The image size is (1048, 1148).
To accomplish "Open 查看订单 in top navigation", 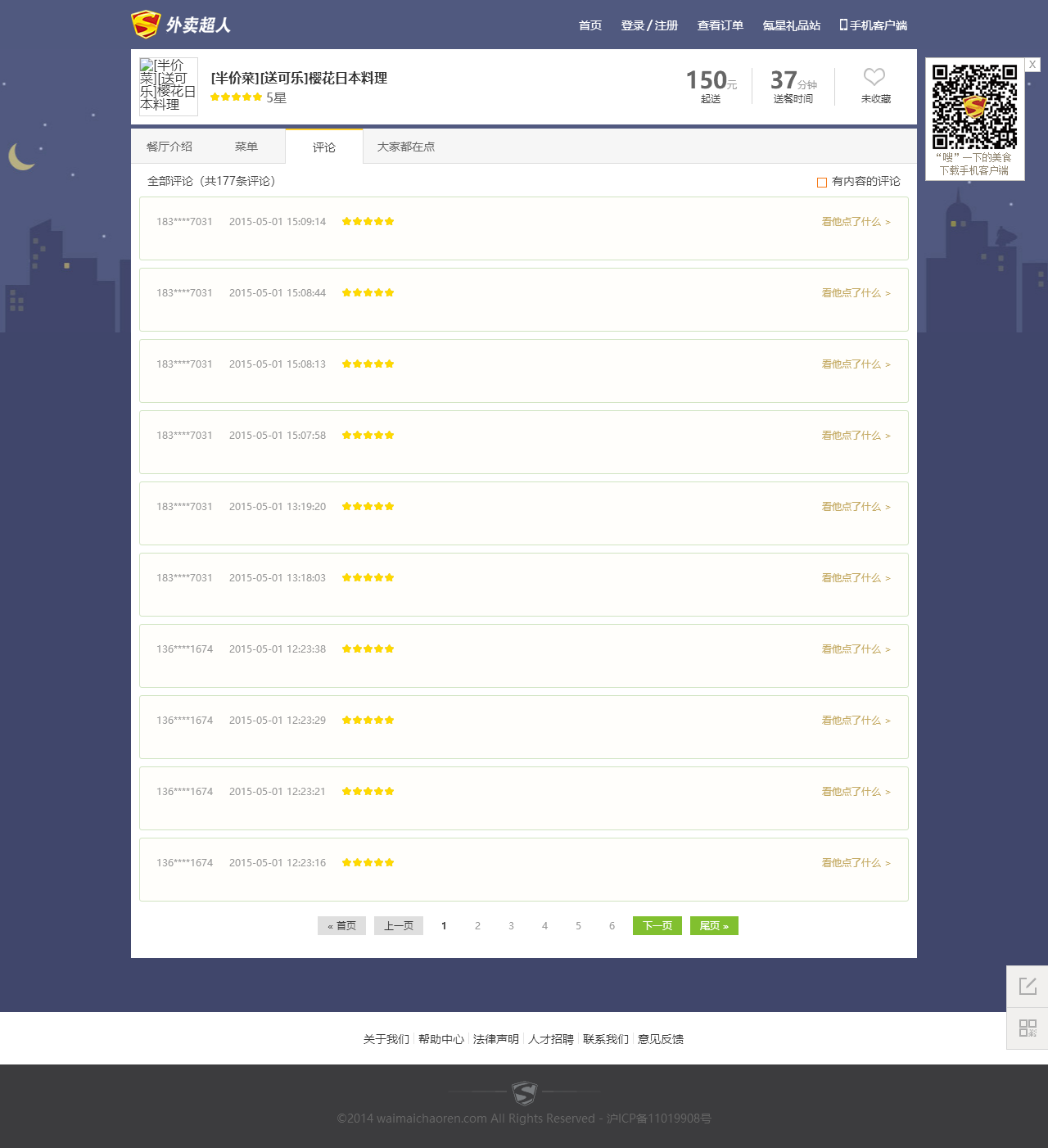I will coord(720,25).
